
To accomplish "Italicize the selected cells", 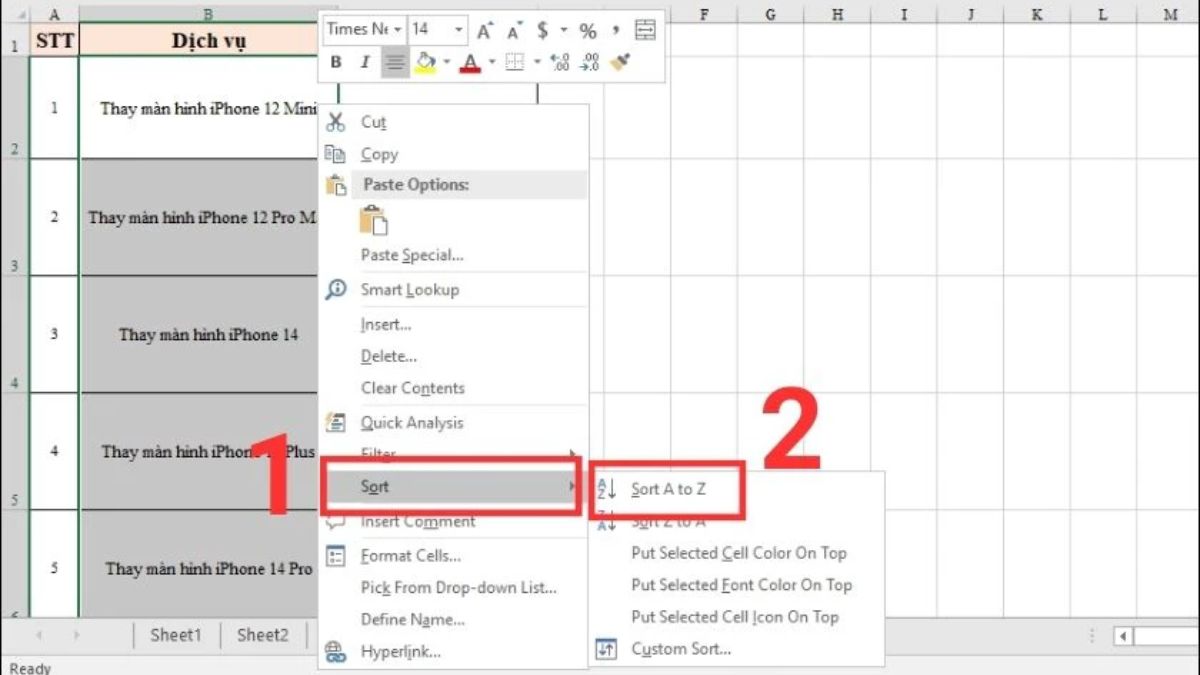I will pyautogui.click(x=366, y=62).
